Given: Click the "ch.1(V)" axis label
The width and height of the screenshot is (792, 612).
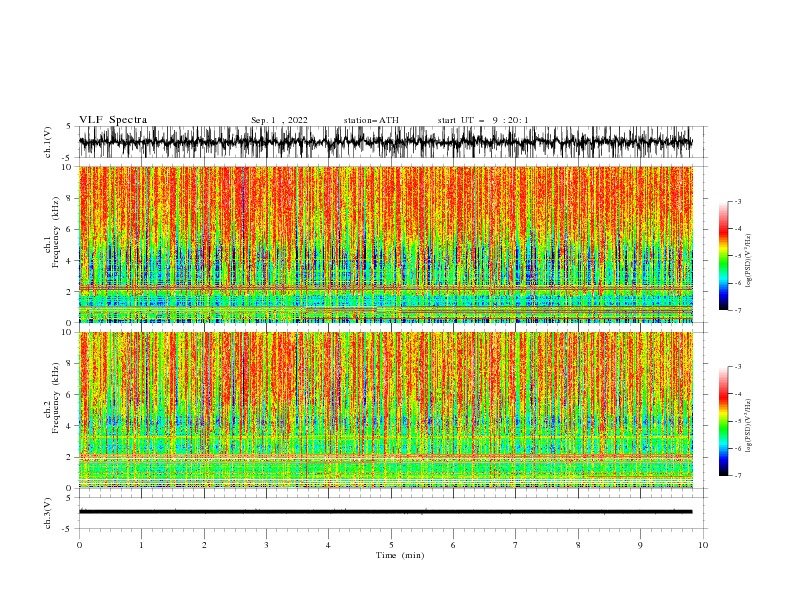Looking at the screenshot, I should (x=48, y=142).
